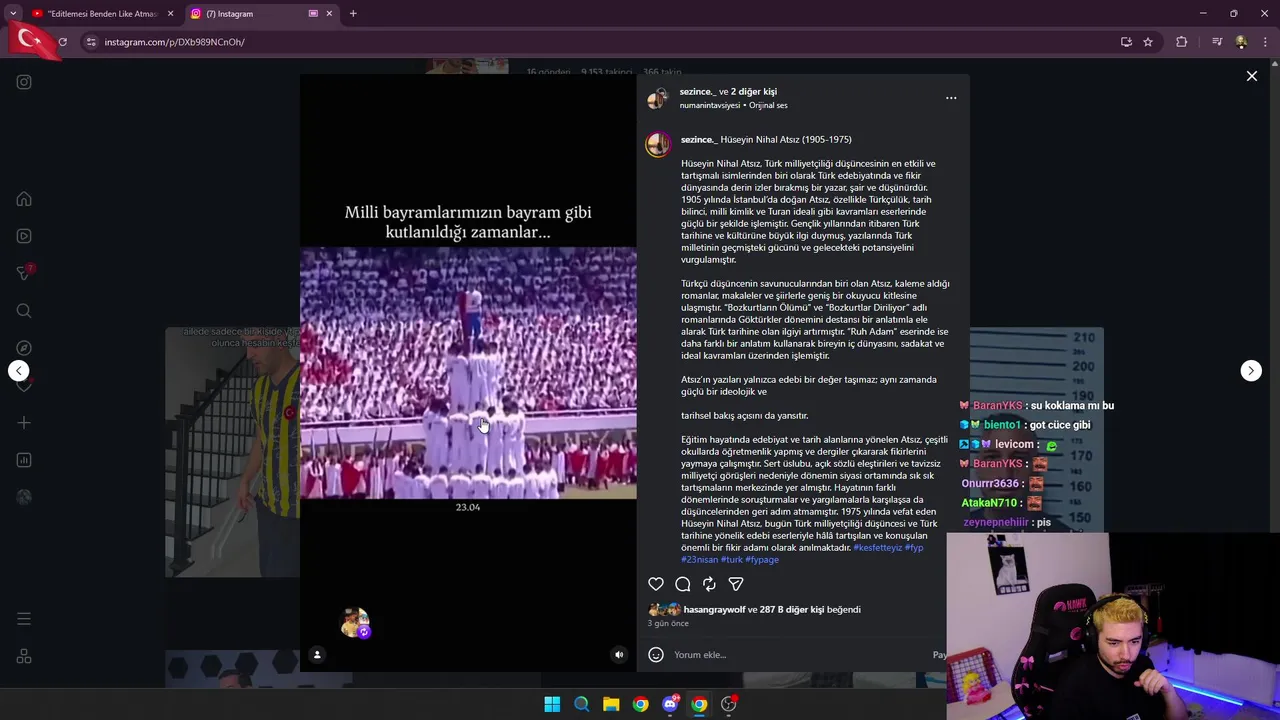Toggle video sound speaker icon
The width and height of the screenshot is (1280, 720).
click(x=619, y=655)
